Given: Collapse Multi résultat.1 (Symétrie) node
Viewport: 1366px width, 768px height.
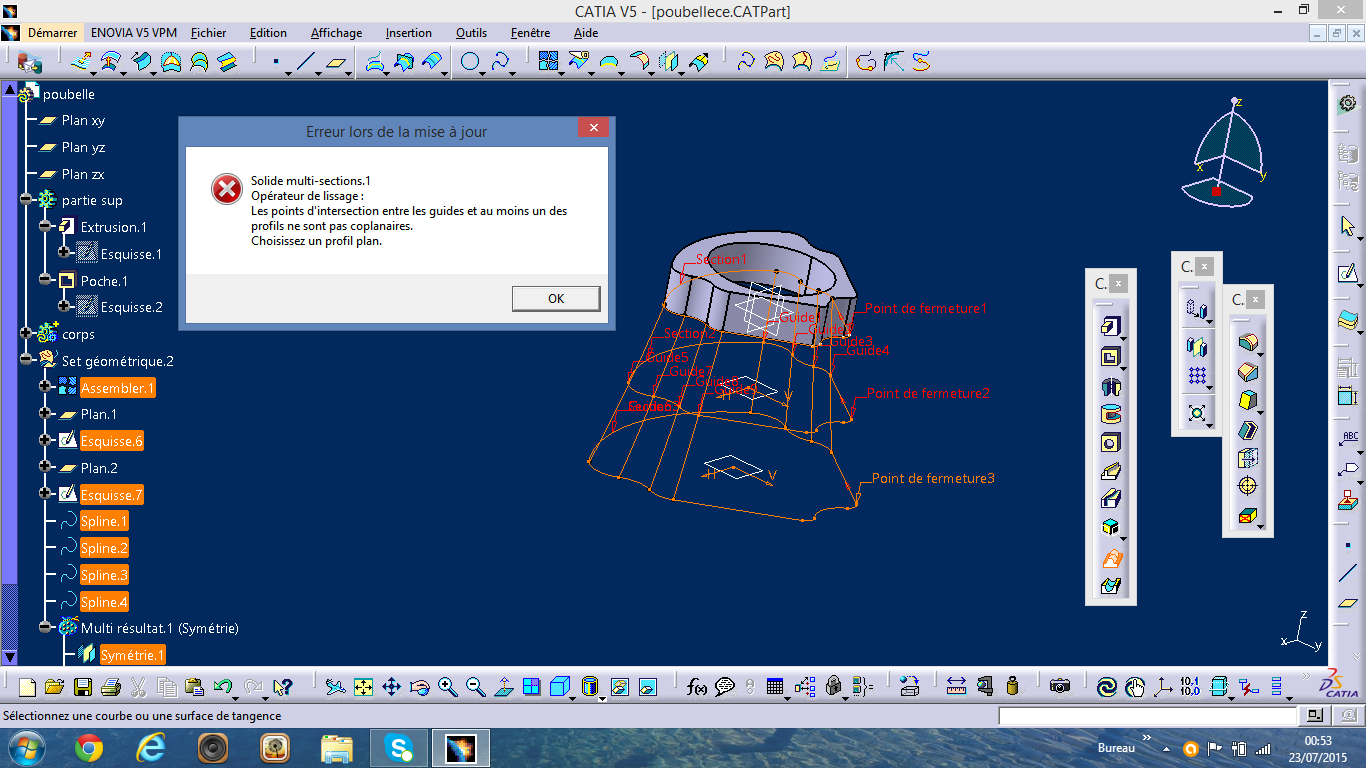Looking at the screenshot, I should coord(45,627).
